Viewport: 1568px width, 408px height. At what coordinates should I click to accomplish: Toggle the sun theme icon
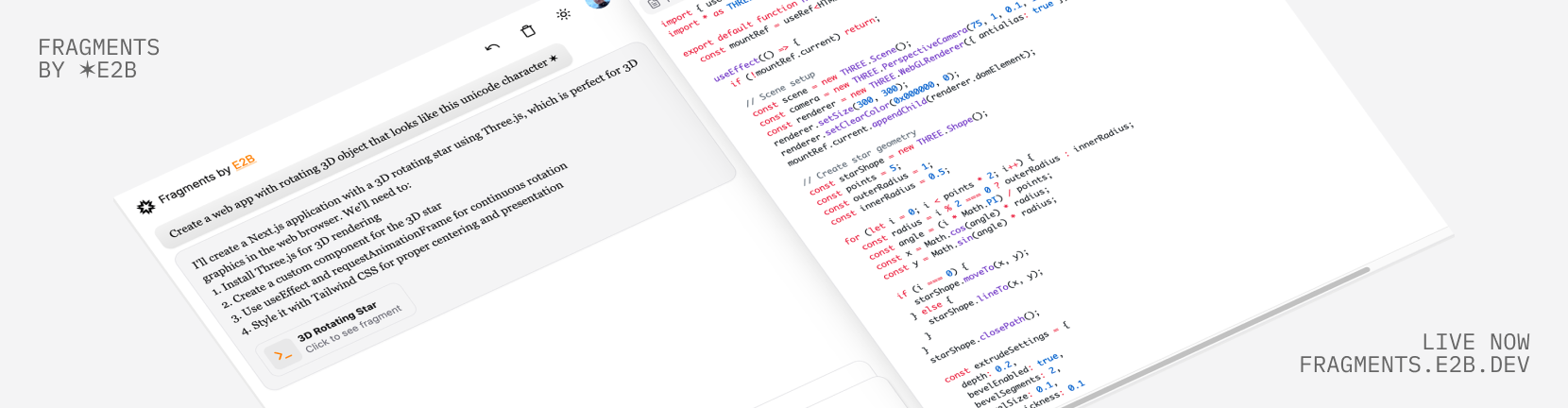[563, 14]
